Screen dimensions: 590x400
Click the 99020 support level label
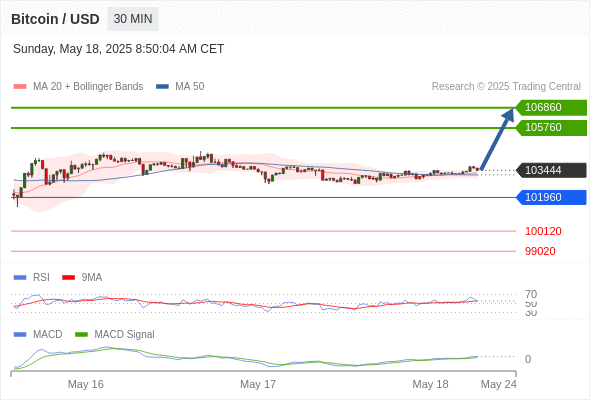tap(540, 251)
